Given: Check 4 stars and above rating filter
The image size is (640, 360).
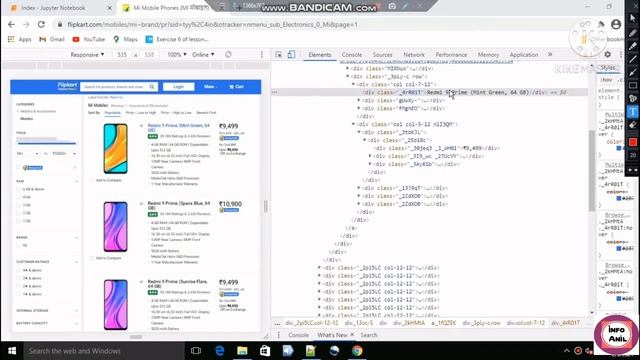Looking at the screenshot, I should (18, 270).
